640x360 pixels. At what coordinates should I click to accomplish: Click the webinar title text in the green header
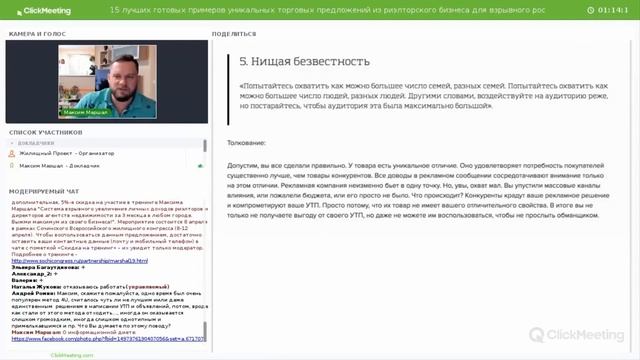pos(327,10)
